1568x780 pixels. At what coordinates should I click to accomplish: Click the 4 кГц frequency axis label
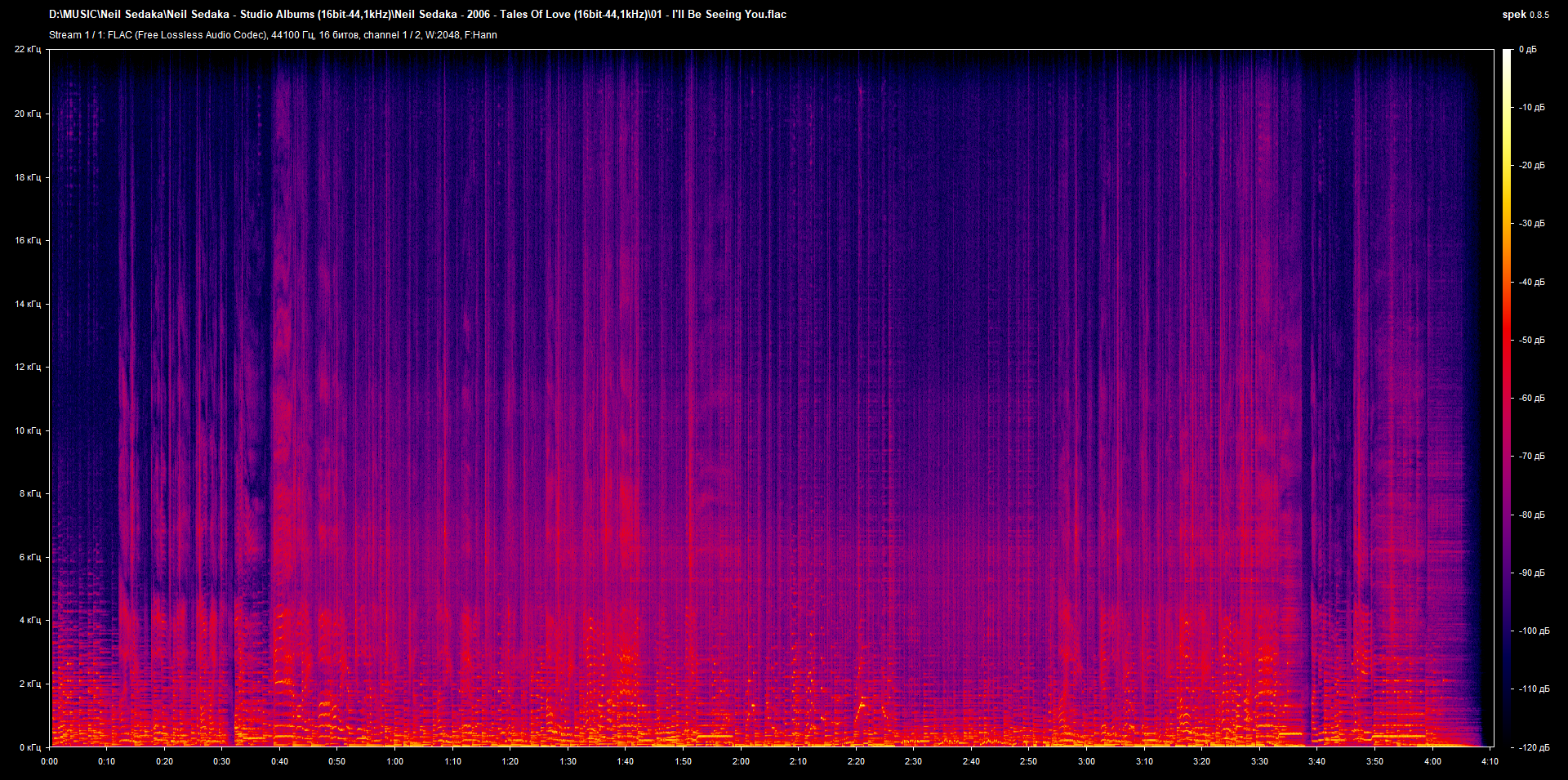pyautogui.click(x=30, y=620)
